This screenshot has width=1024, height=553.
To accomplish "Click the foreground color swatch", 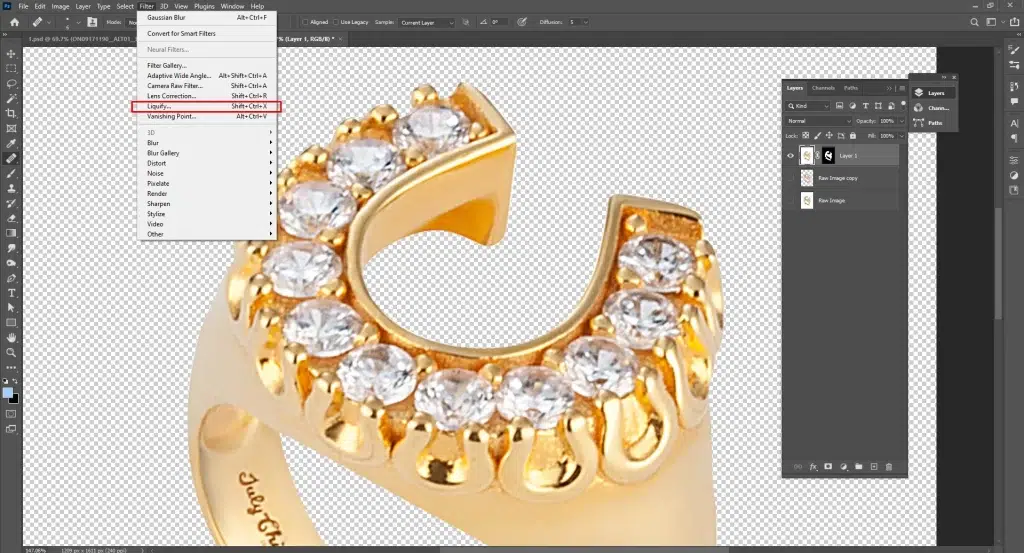I will (8, 392).
